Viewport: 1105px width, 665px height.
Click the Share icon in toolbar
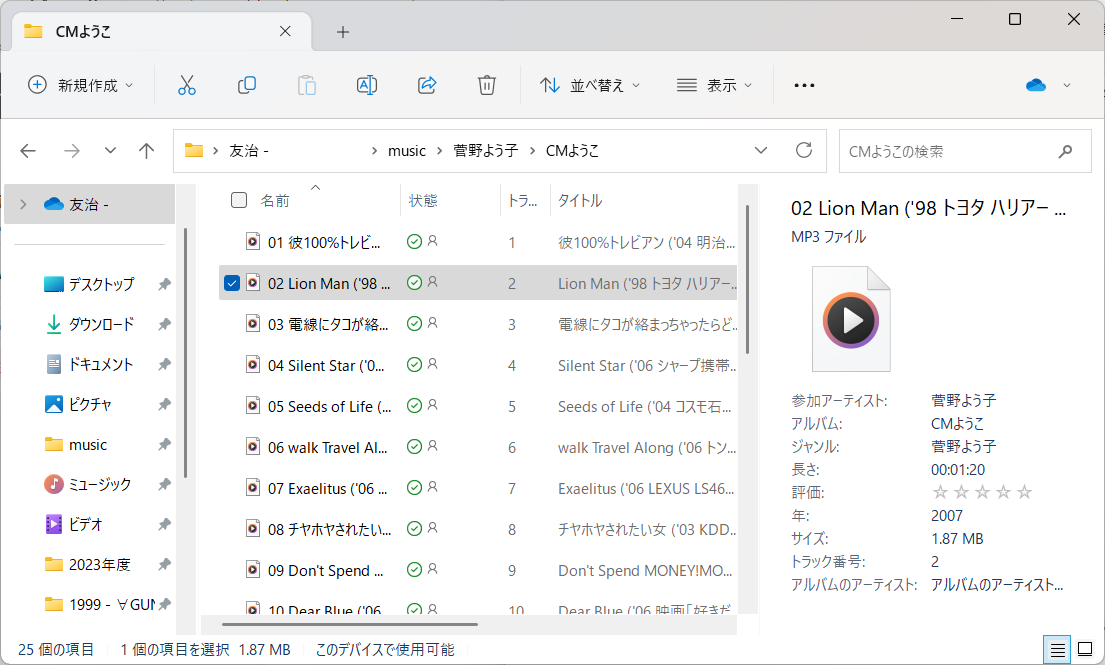427,85
